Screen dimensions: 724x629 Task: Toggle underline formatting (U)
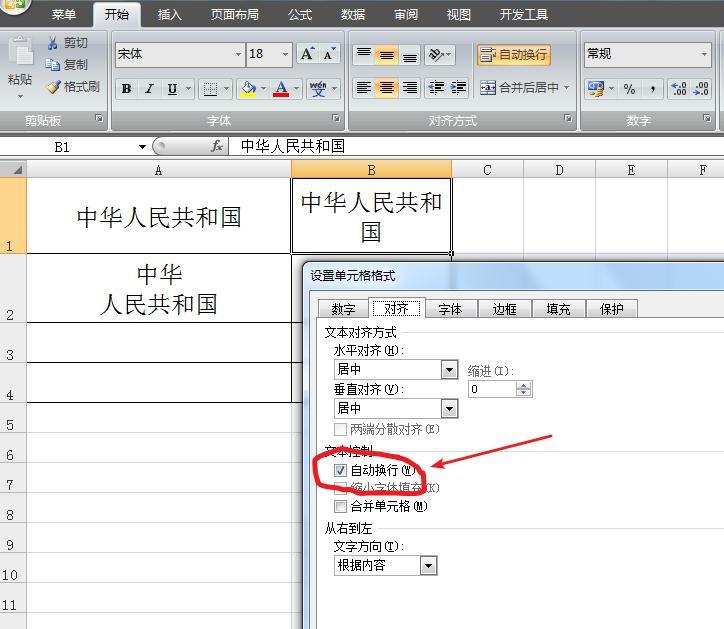(x=172, y=89)
